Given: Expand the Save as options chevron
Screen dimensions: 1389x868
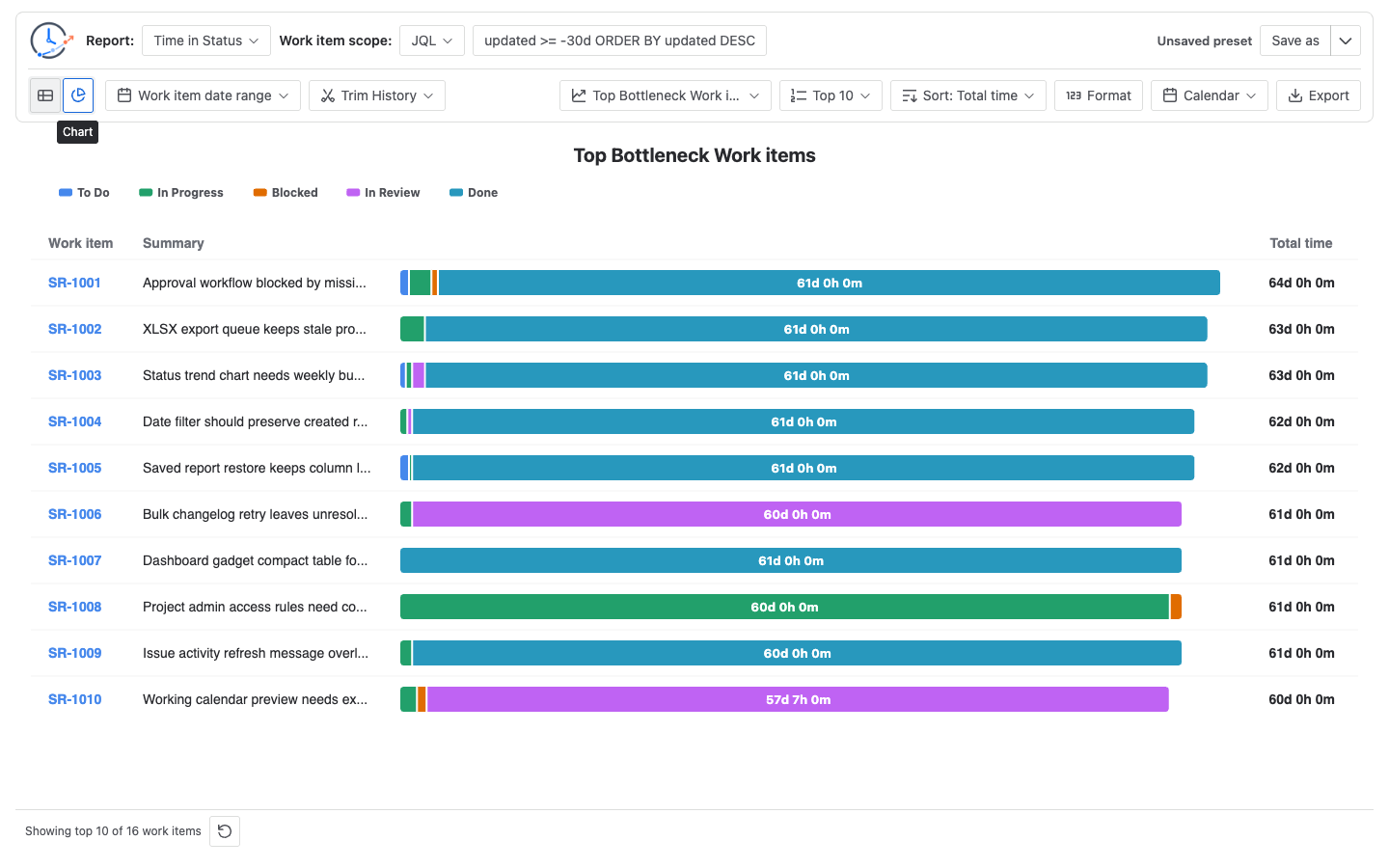Looking at the screenshot, I should coord(1346,41).
